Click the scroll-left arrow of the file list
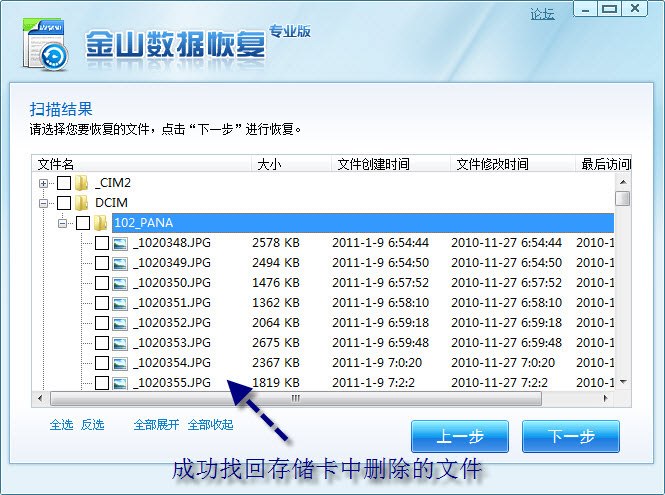Image resolution: width=665 pixels, height=495 pixels. [40, 398]
